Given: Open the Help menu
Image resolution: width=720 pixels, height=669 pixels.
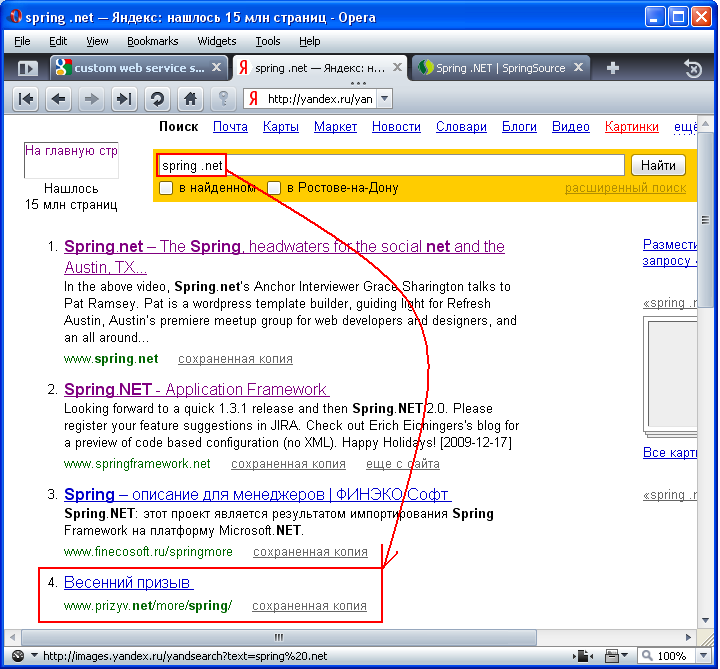Looking at the screenshot, I should coord(309,41).
